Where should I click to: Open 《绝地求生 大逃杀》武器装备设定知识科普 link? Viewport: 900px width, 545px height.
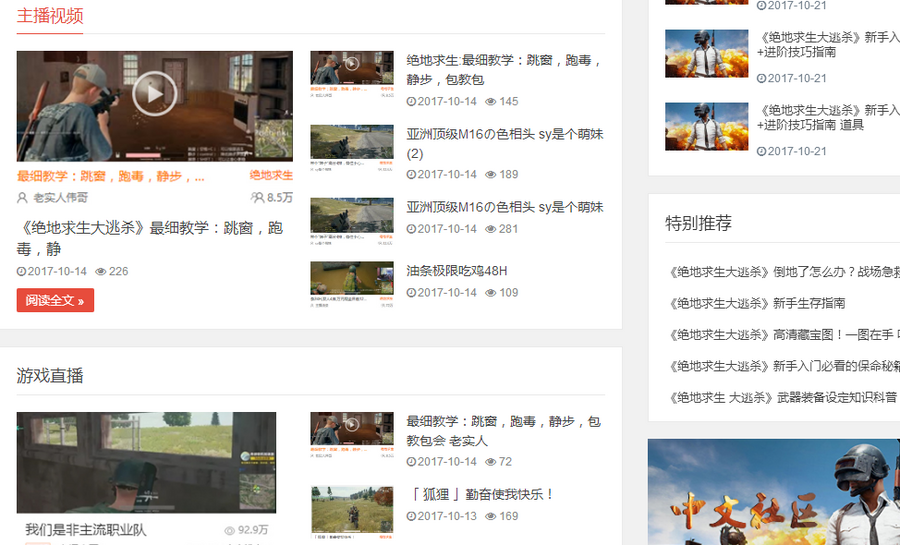pos(782,397)
